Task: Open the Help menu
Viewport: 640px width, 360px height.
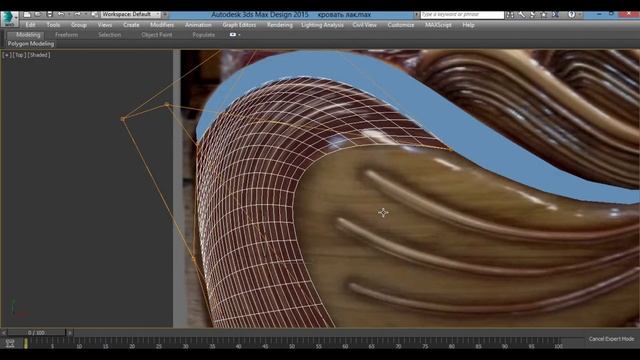Action: 468,25
